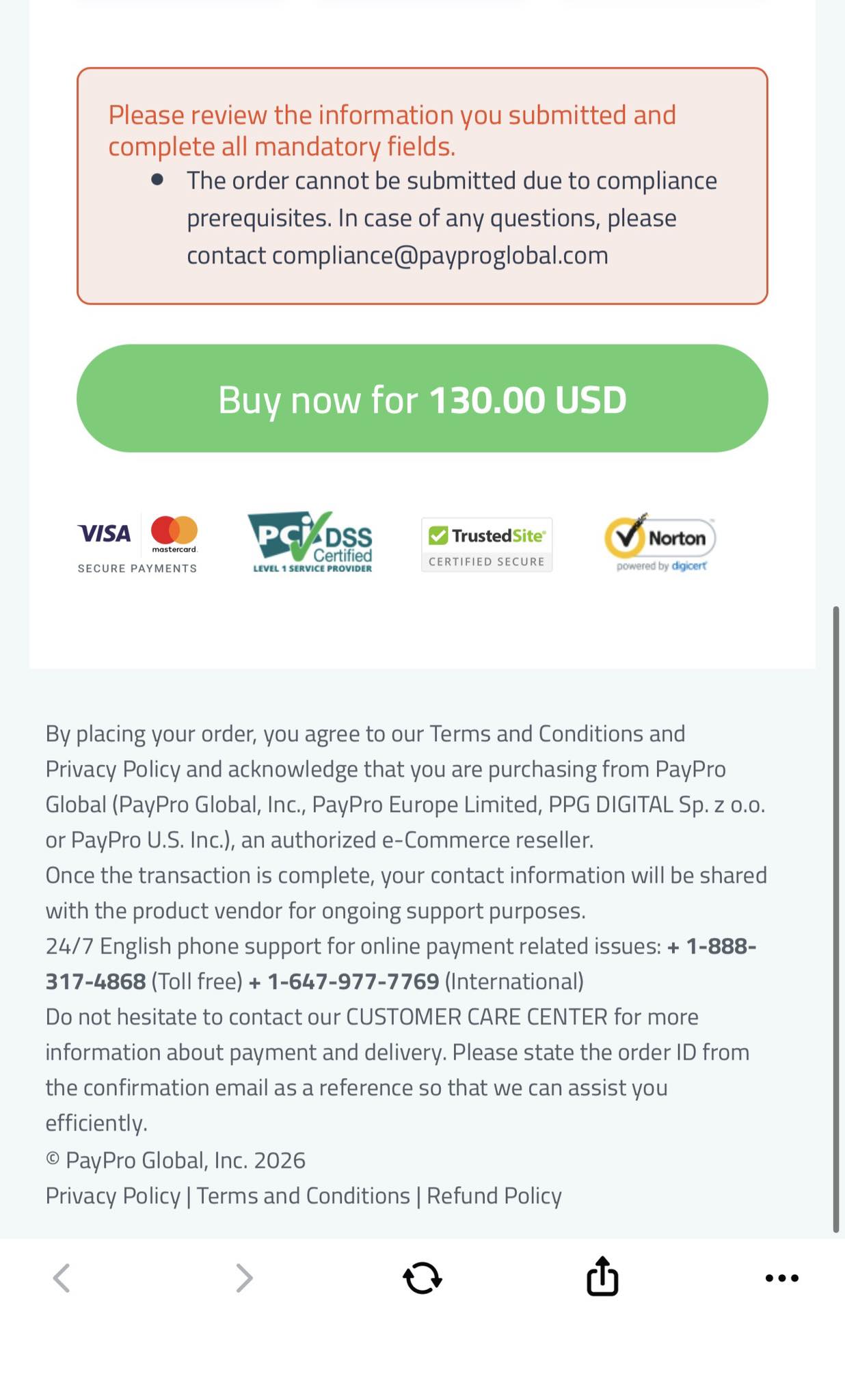
Task: Open the footer Terms and Conditions link
Action: click(303, 1196)
